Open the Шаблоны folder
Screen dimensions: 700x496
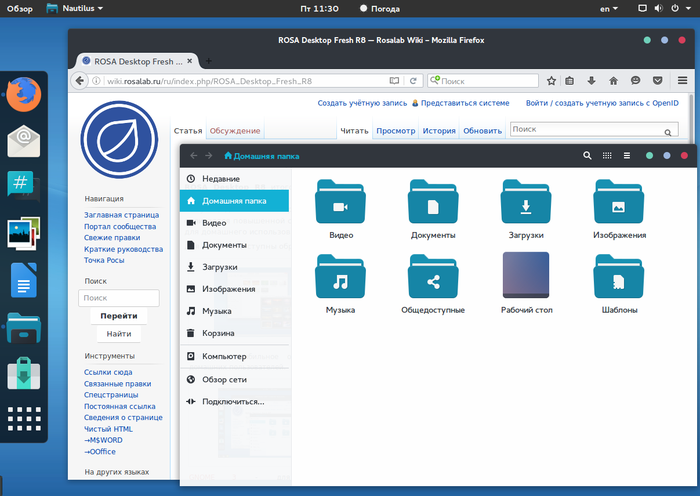(619, 284)
